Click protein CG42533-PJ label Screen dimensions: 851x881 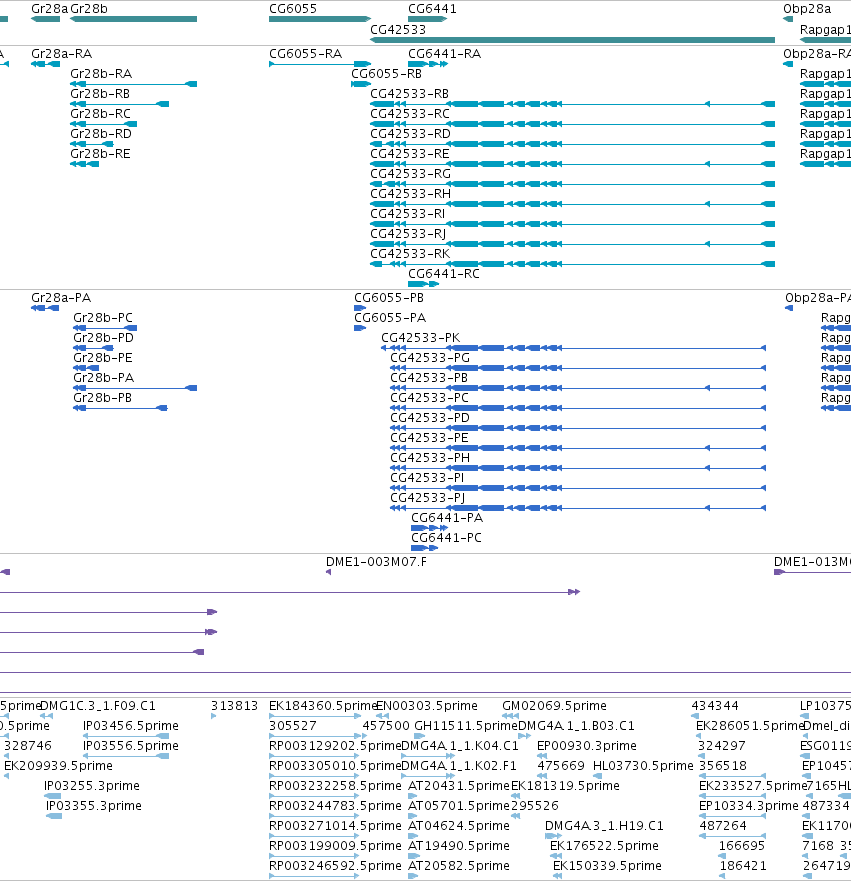(427, 498)
